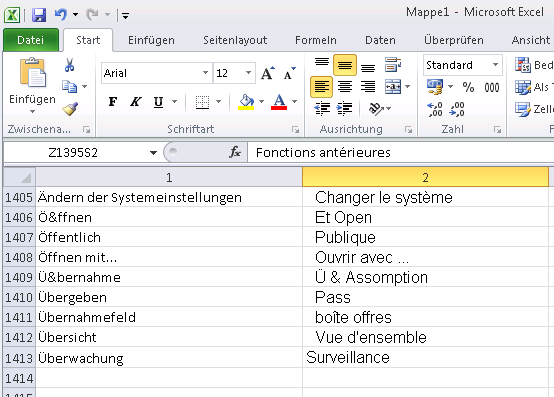Open insert function fx button

235,153
